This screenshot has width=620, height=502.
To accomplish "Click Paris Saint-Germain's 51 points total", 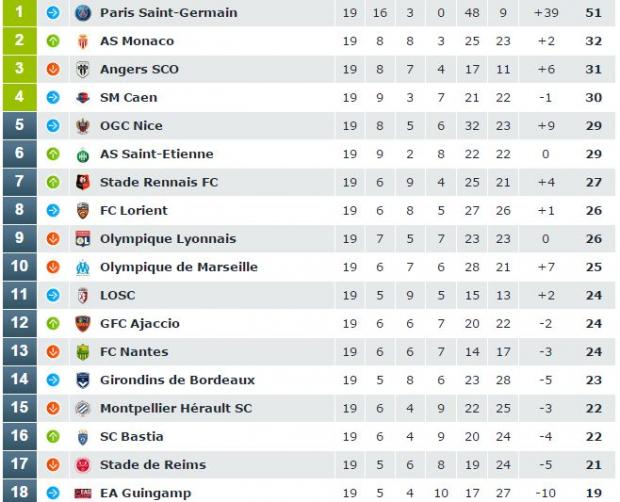I will (x=593, y=13).
